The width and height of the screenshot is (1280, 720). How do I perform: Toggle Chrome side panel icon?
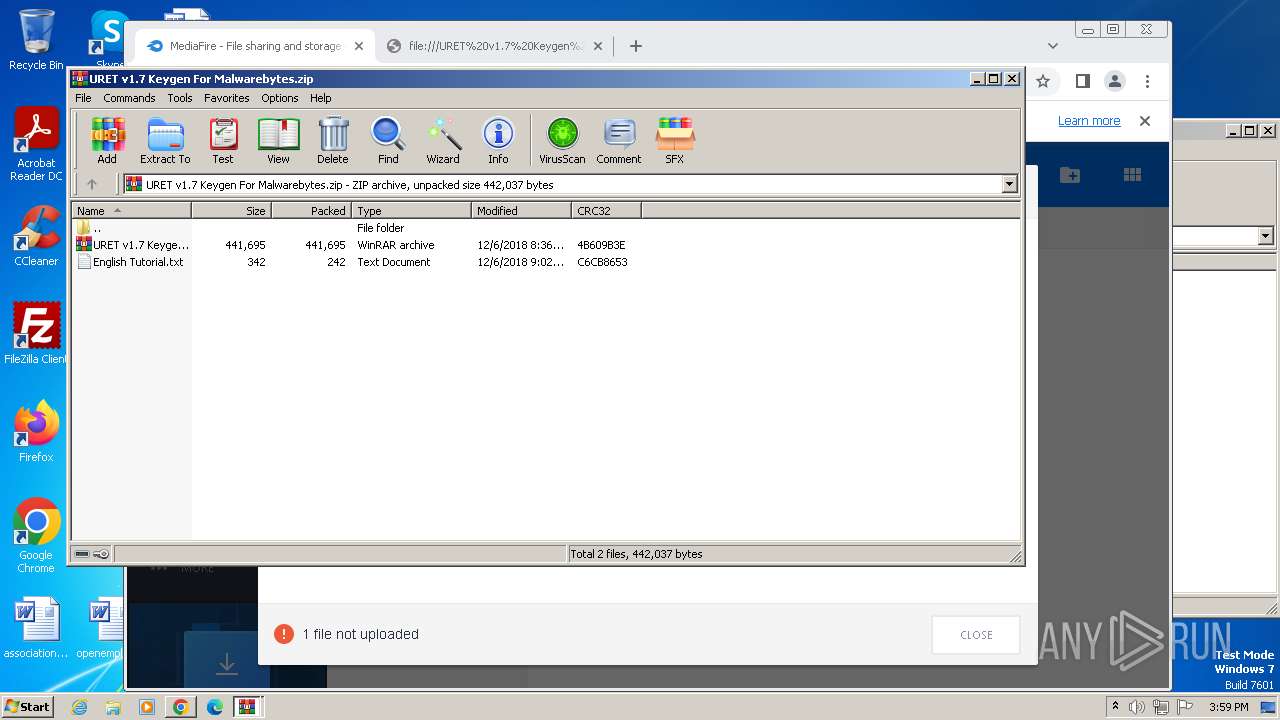[1082, 81]
